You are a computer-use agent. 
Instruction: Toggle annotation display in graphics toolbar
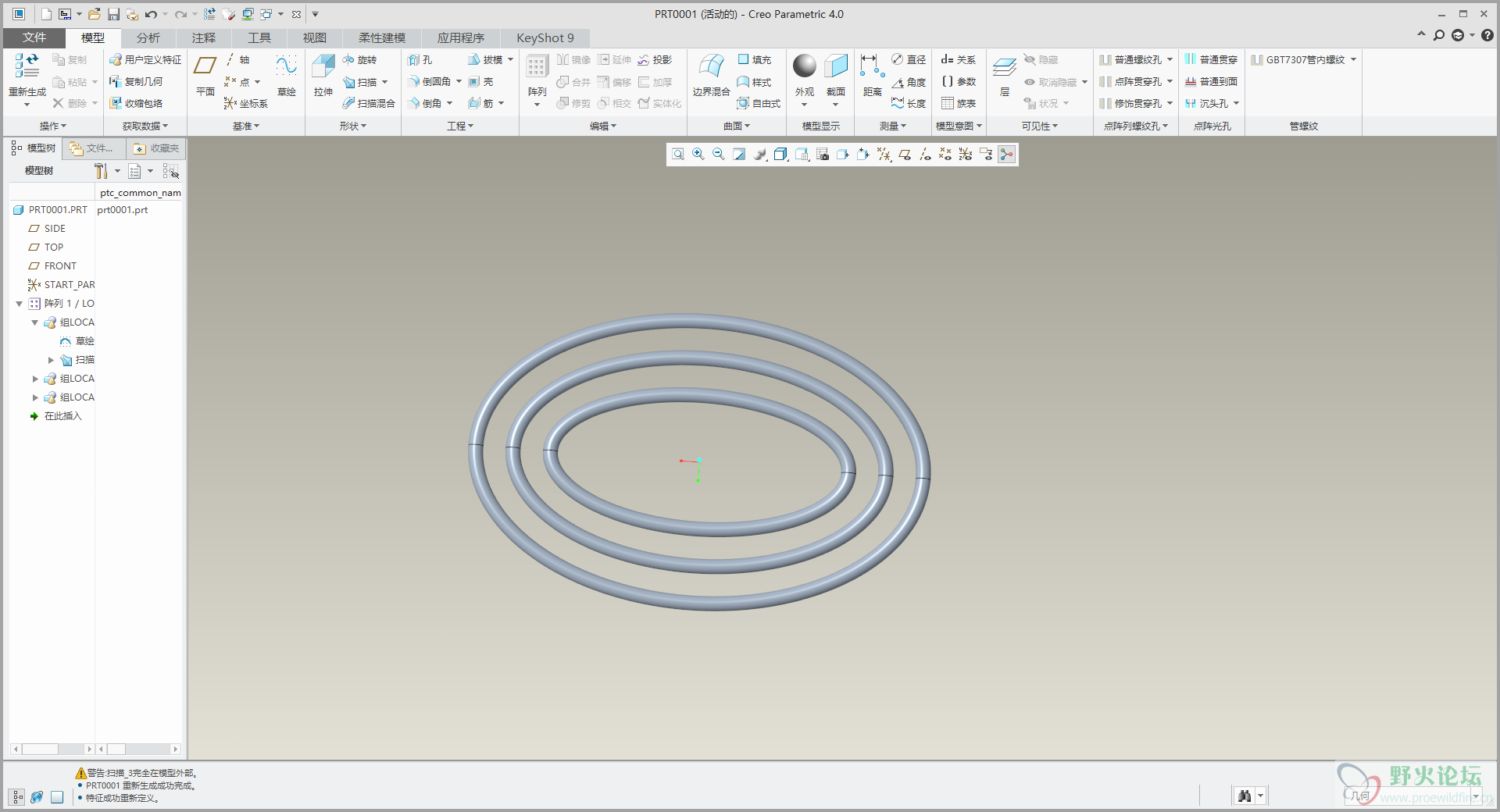tap(986, 155)
